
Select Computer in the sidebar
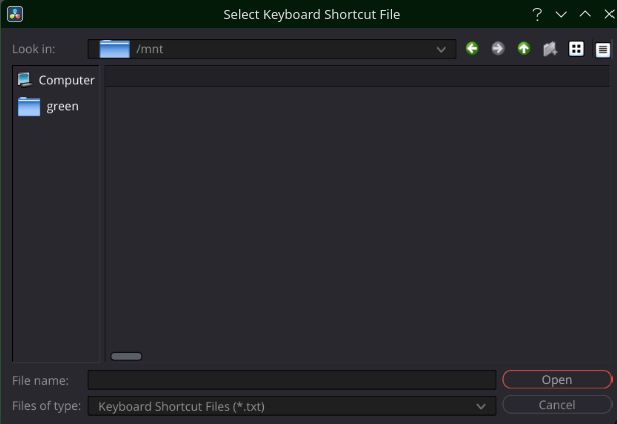56,80
